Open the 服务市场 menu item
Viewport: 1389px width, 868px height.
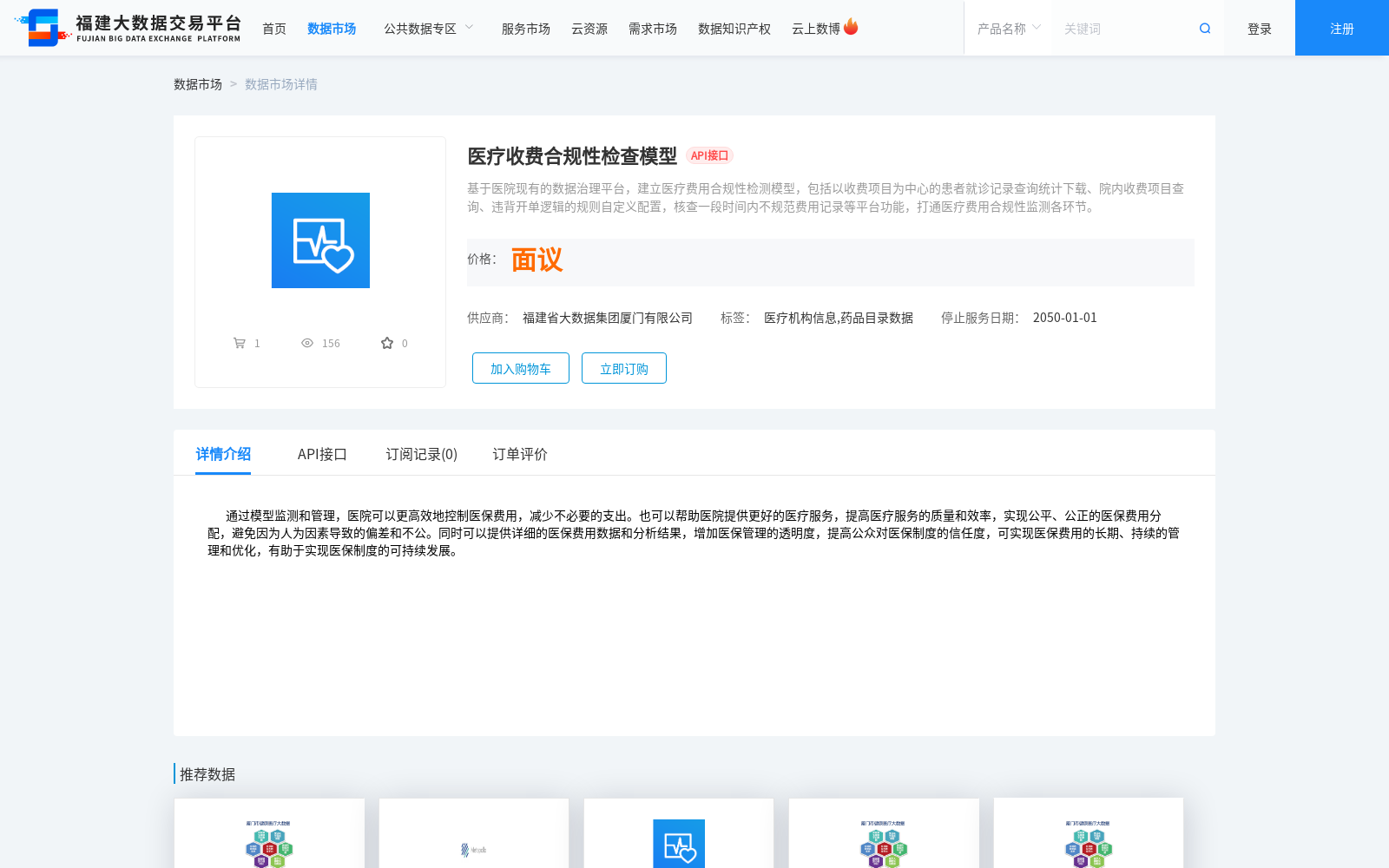tap(526, 29)
